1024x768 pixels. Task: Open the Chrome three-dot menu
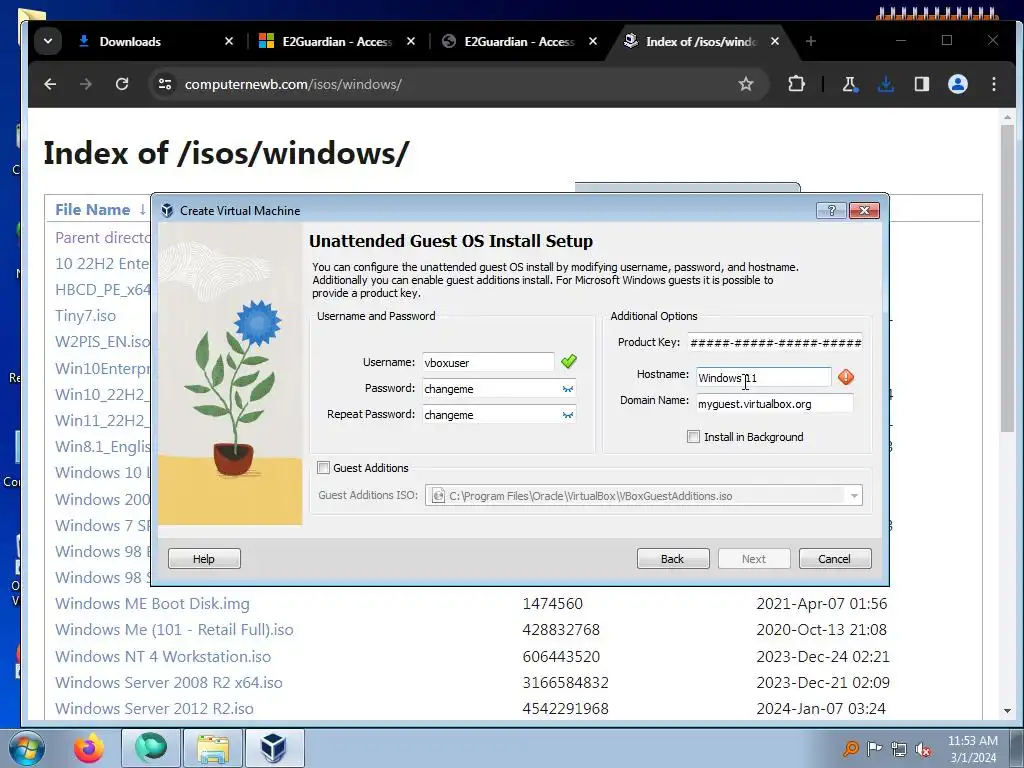(x=993, y=84)
